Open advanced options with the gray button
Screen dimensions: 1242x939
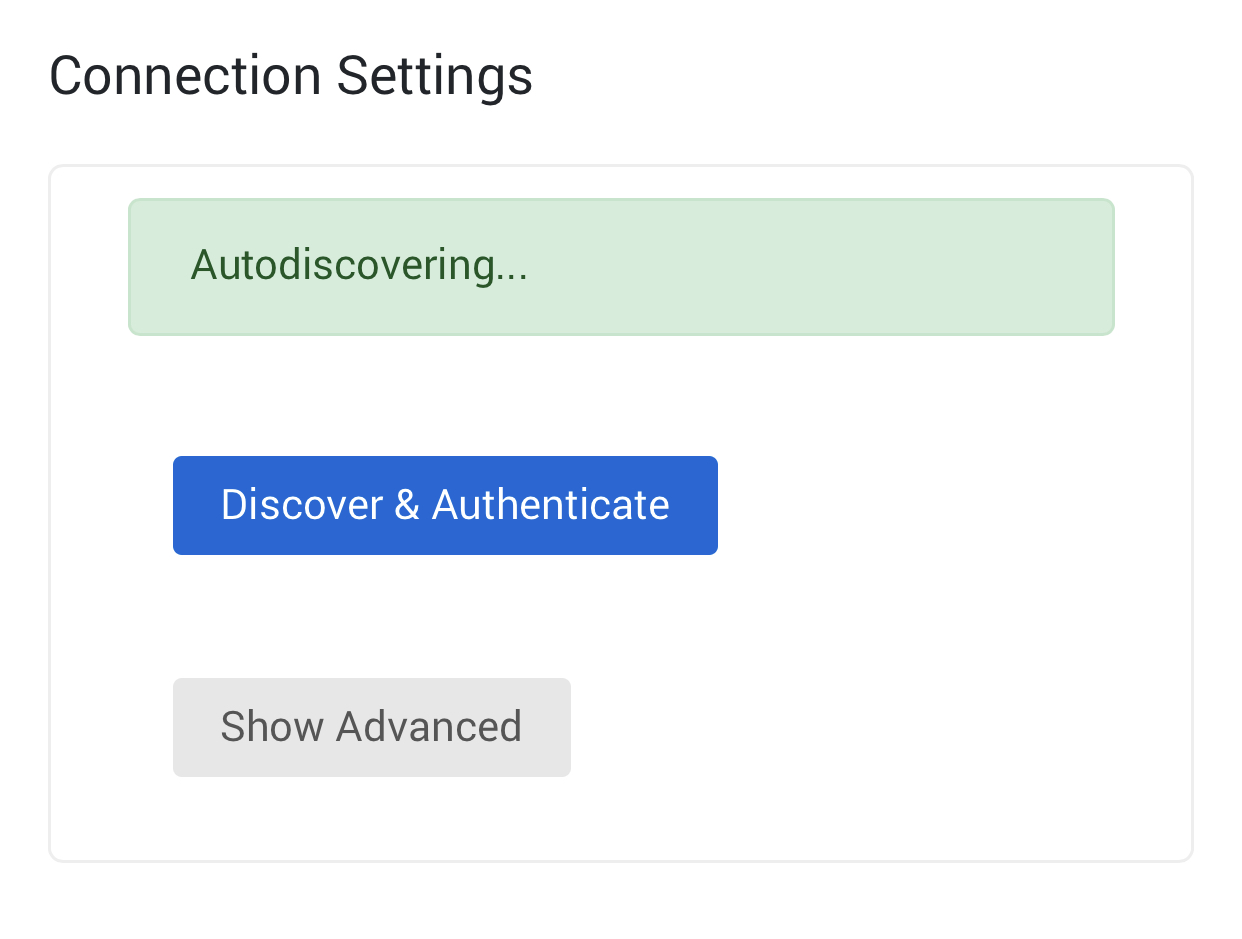point(371,727)
